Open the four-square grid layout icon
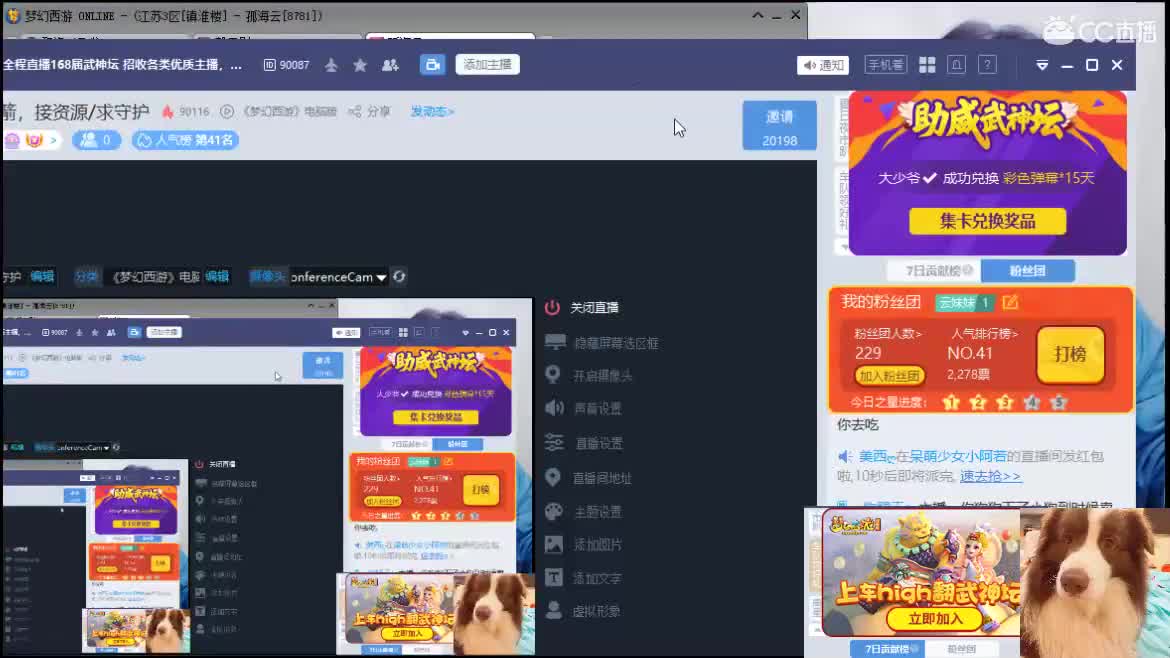Screen dimensions: 1170x658 point(927,65)
